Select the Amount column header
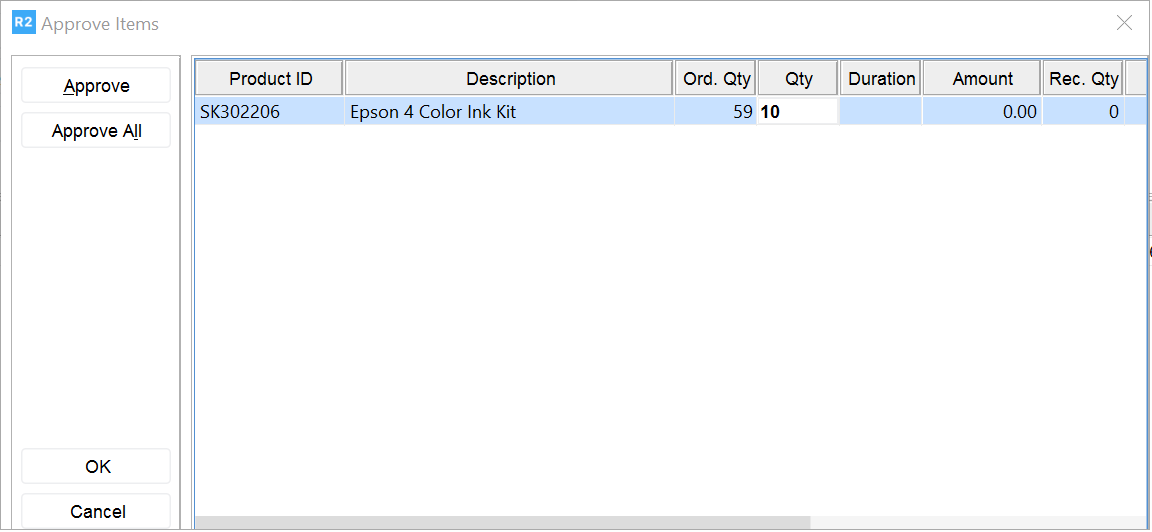Viewport: 1152px width, 532px height. pos(982,79)
